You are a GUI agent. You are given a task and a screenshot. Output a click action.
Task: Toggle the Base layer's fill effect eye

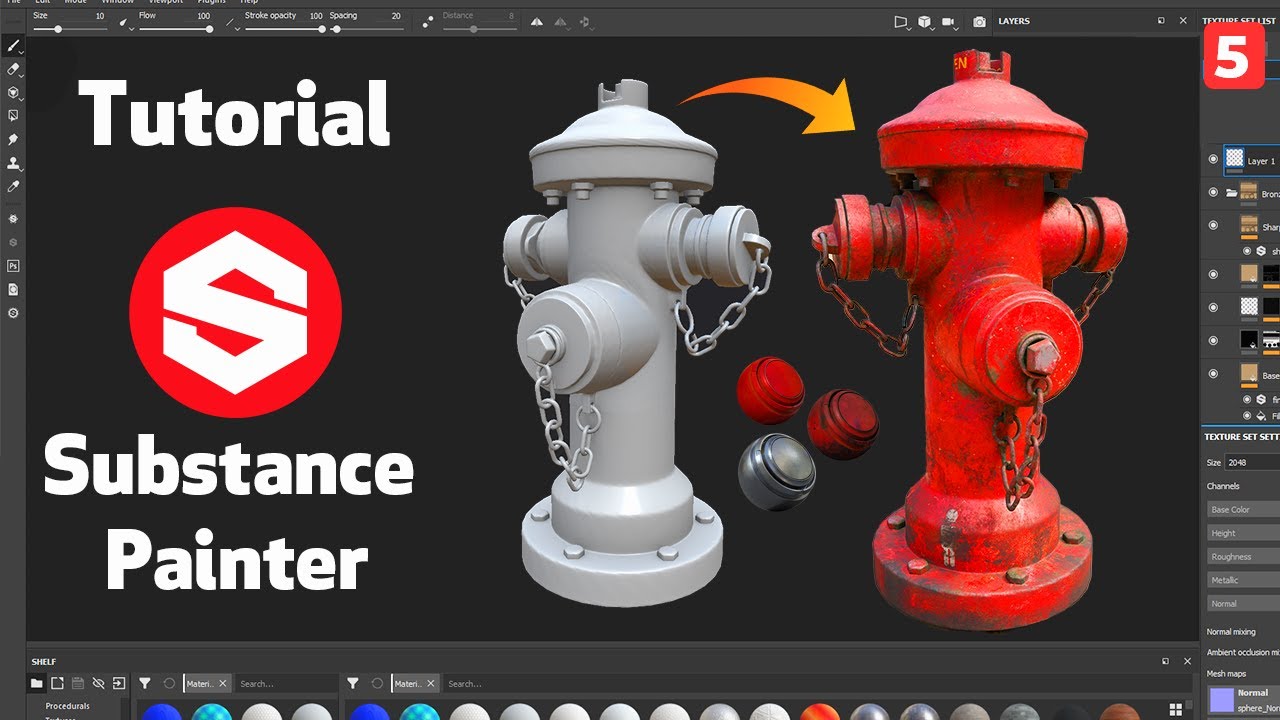pos(1247,415)
